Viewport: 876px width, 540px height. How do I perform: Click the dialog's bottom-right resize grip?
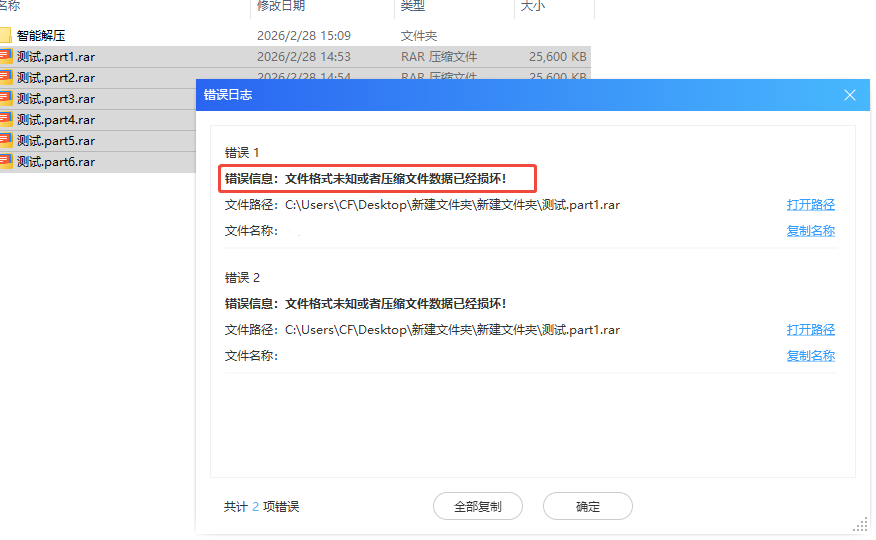[x=861, y=525]
